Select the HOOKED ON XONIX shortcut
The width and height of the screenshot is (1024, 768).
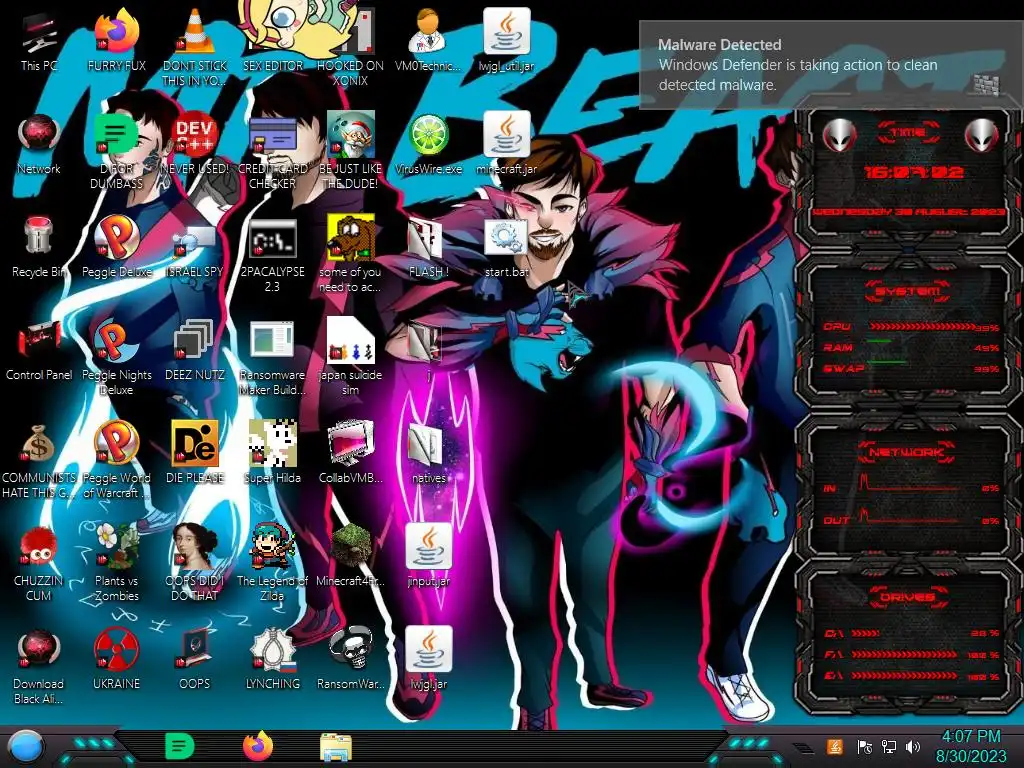click(350, 48)
